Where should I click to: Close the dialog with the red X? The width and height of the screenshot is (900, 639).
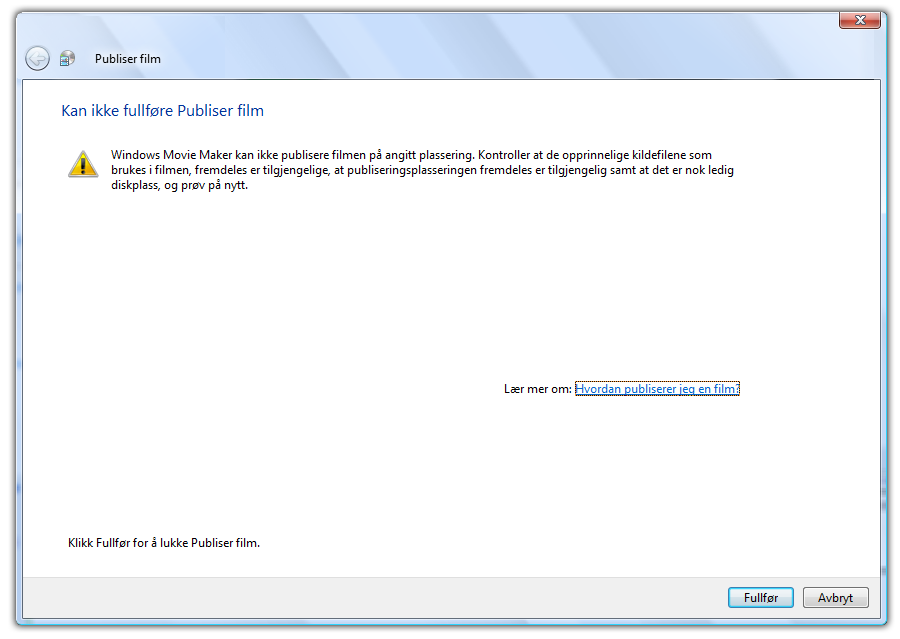point(859,20)
